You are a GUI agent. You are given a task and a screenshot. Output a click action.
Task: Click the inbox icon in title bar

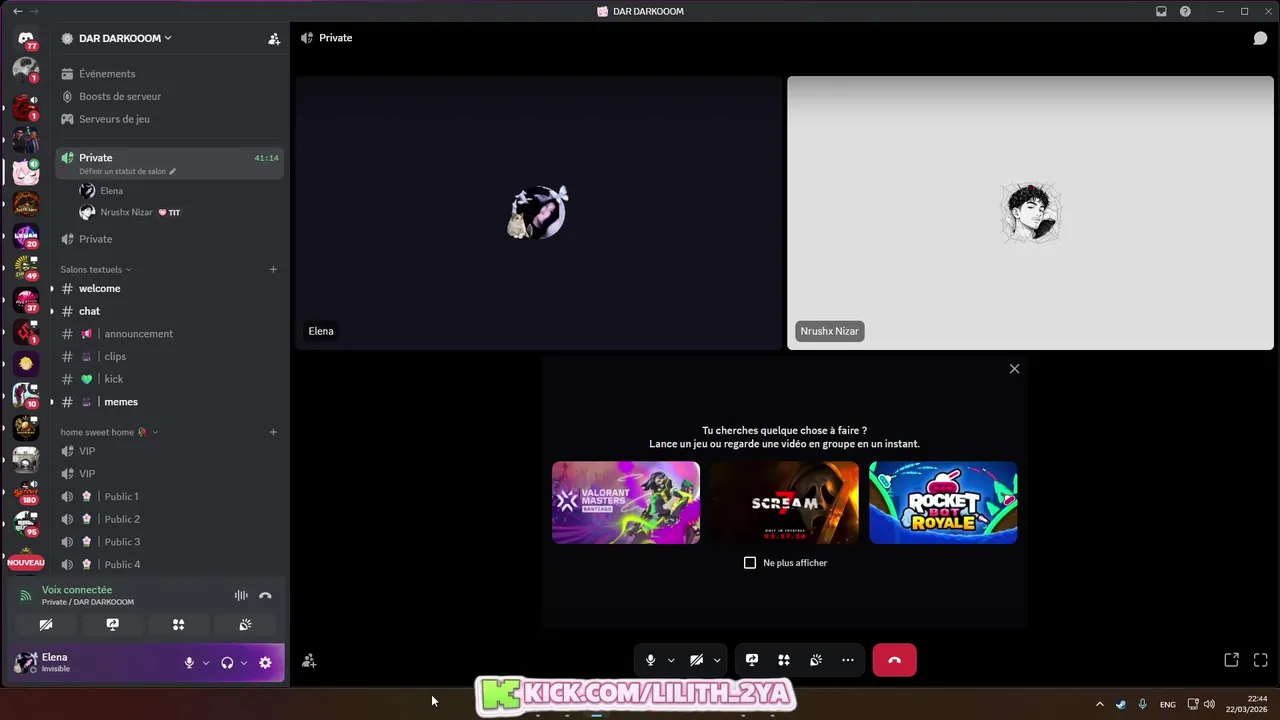click(x=1161, y=11)
